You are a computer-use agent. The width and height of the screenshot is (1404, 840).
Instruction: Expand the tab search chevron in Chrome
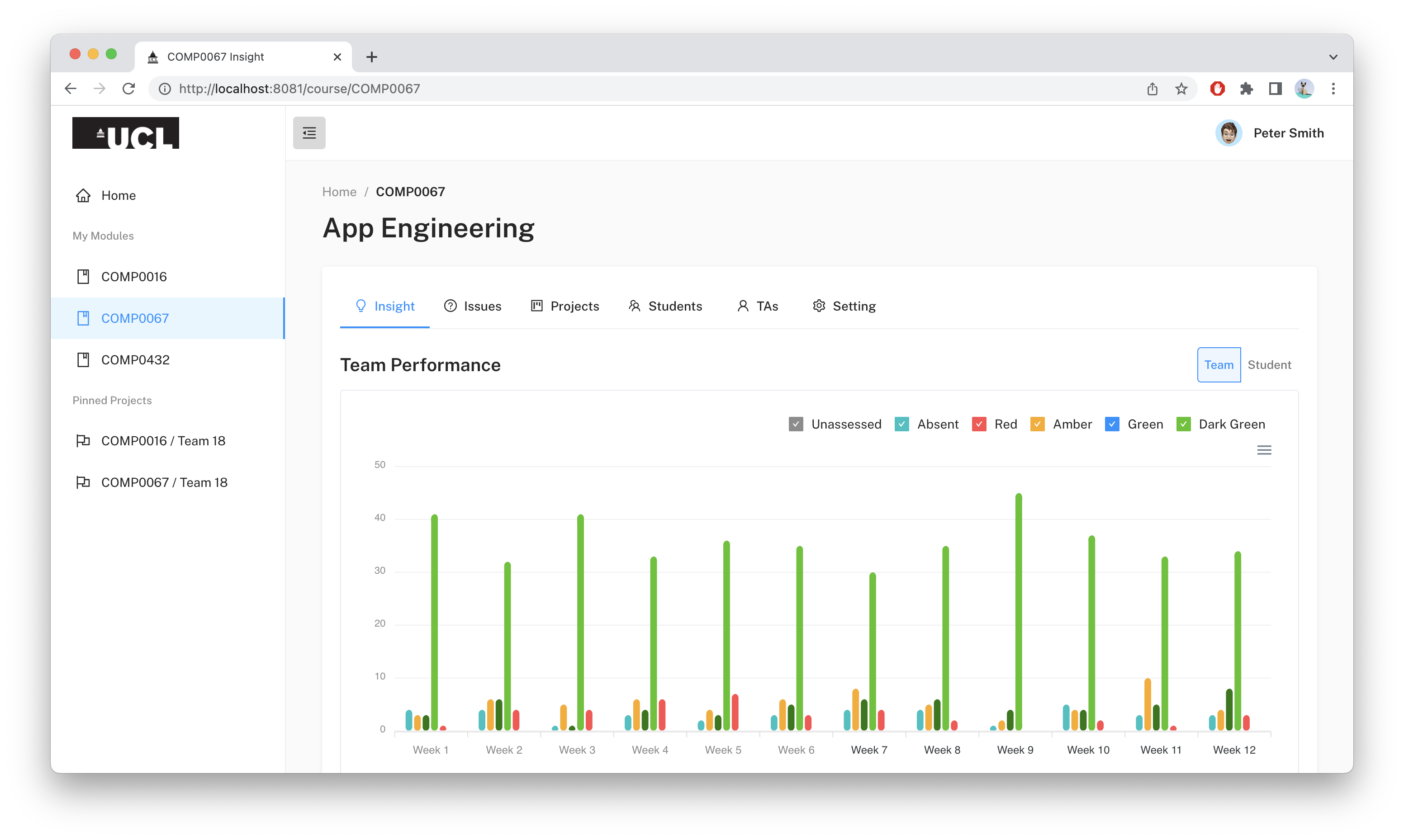(x=1333, y=57)
